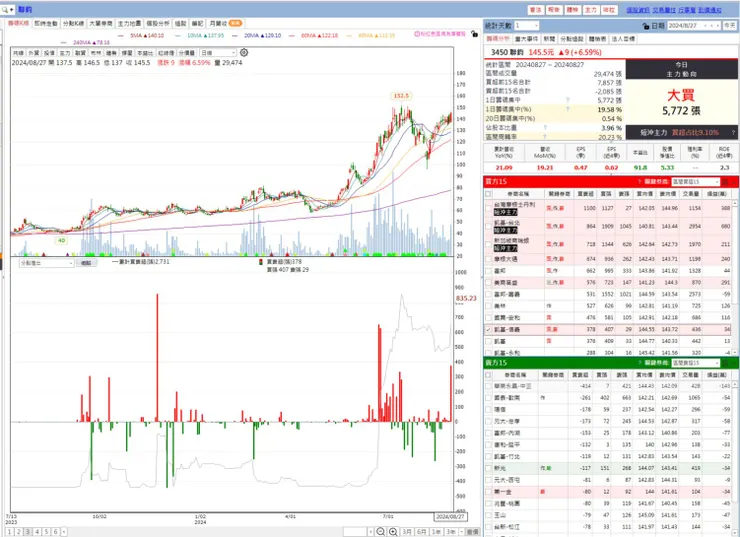
Task: Switch to the 即時走勢 tab
Action: tap(46, 23)
